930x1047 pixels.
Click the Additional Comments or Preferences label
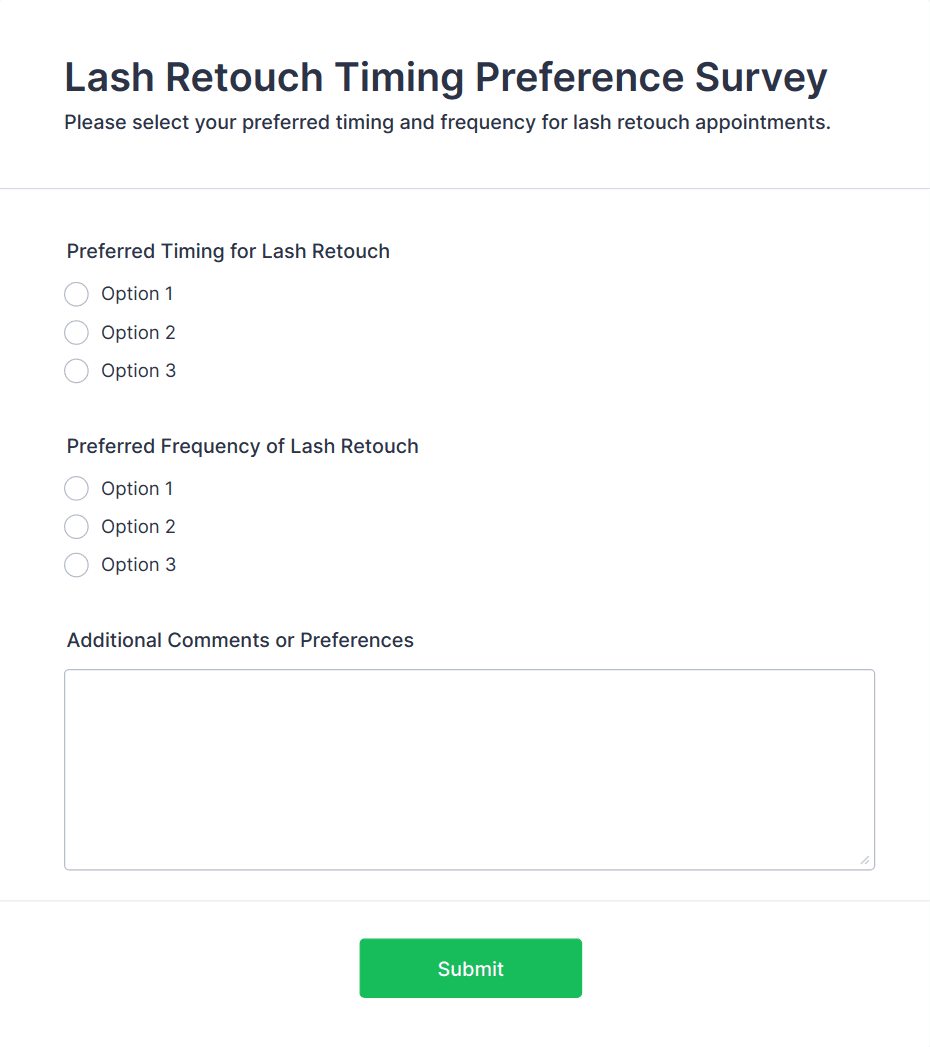[x=240, y=640]
